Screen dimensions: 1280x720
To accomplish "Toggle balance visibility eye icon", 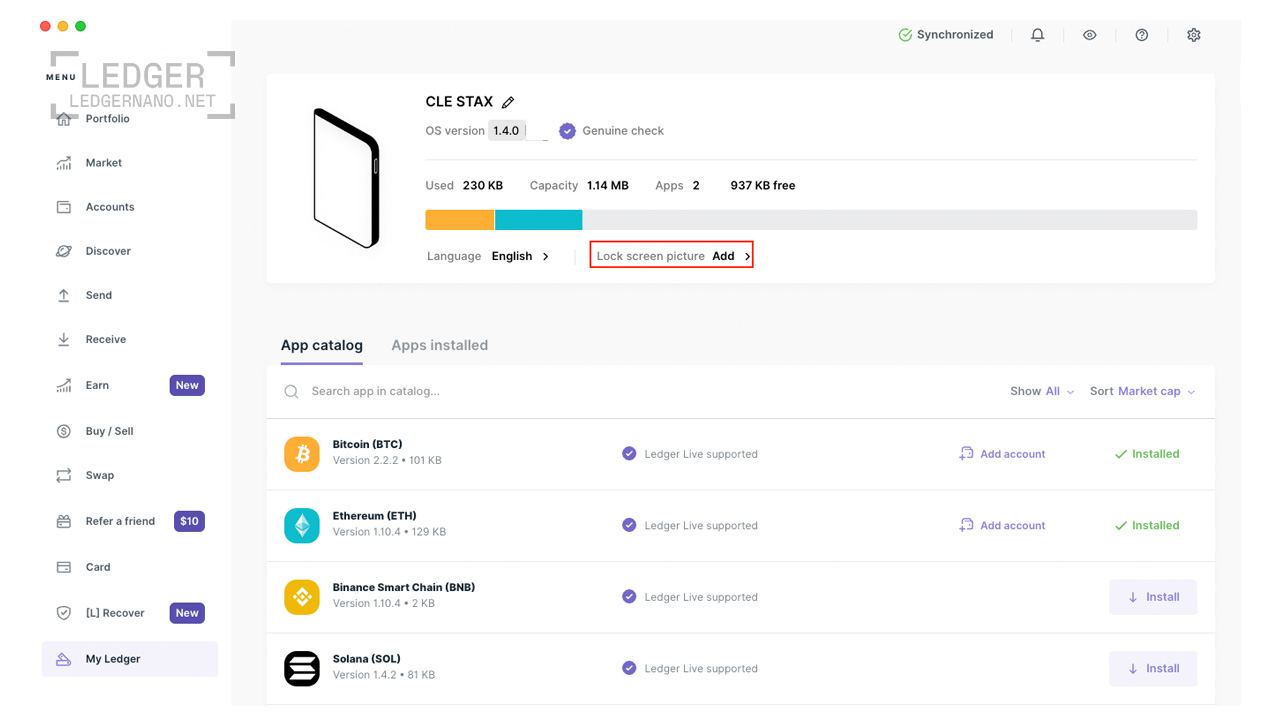I will pos(1090,35).
